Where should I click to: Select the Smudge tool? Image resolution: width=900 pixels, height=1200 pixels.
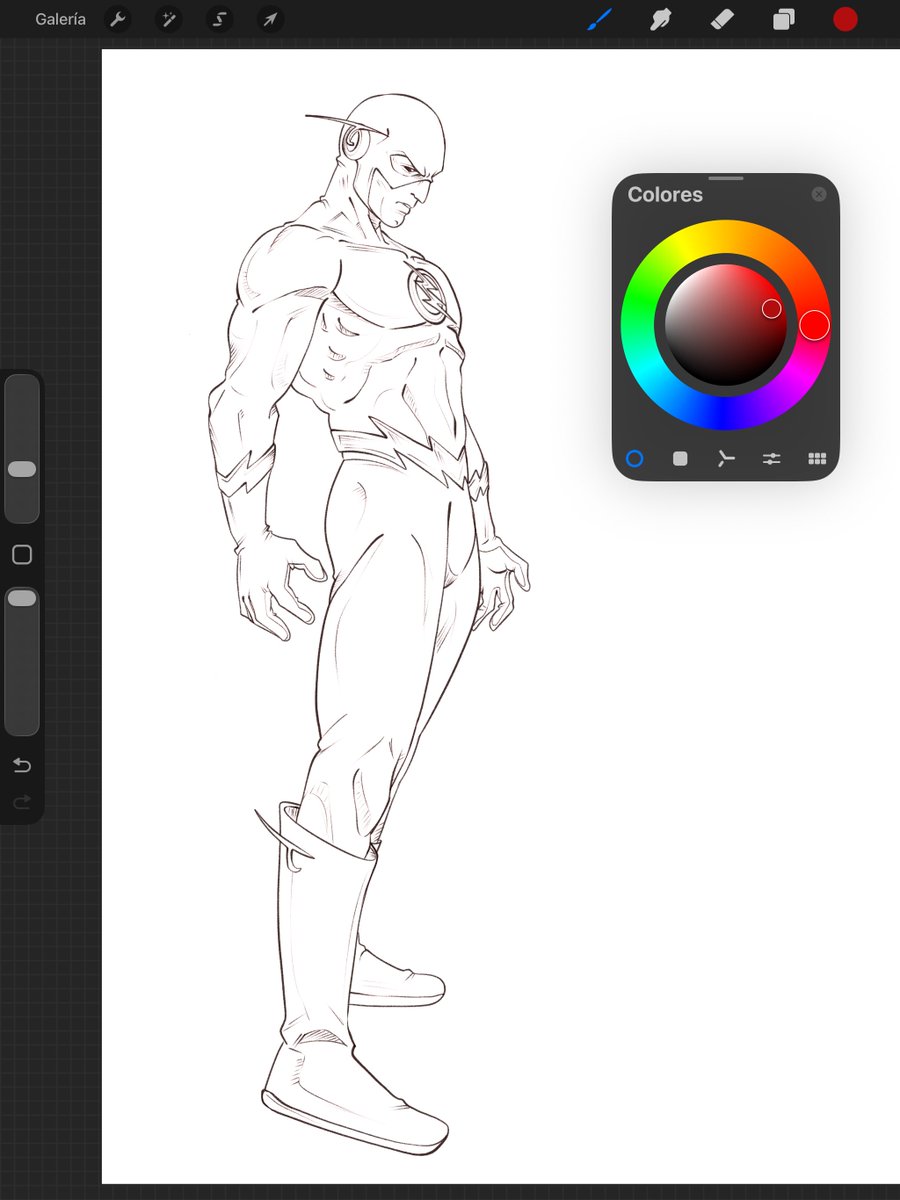click(660, 19)
